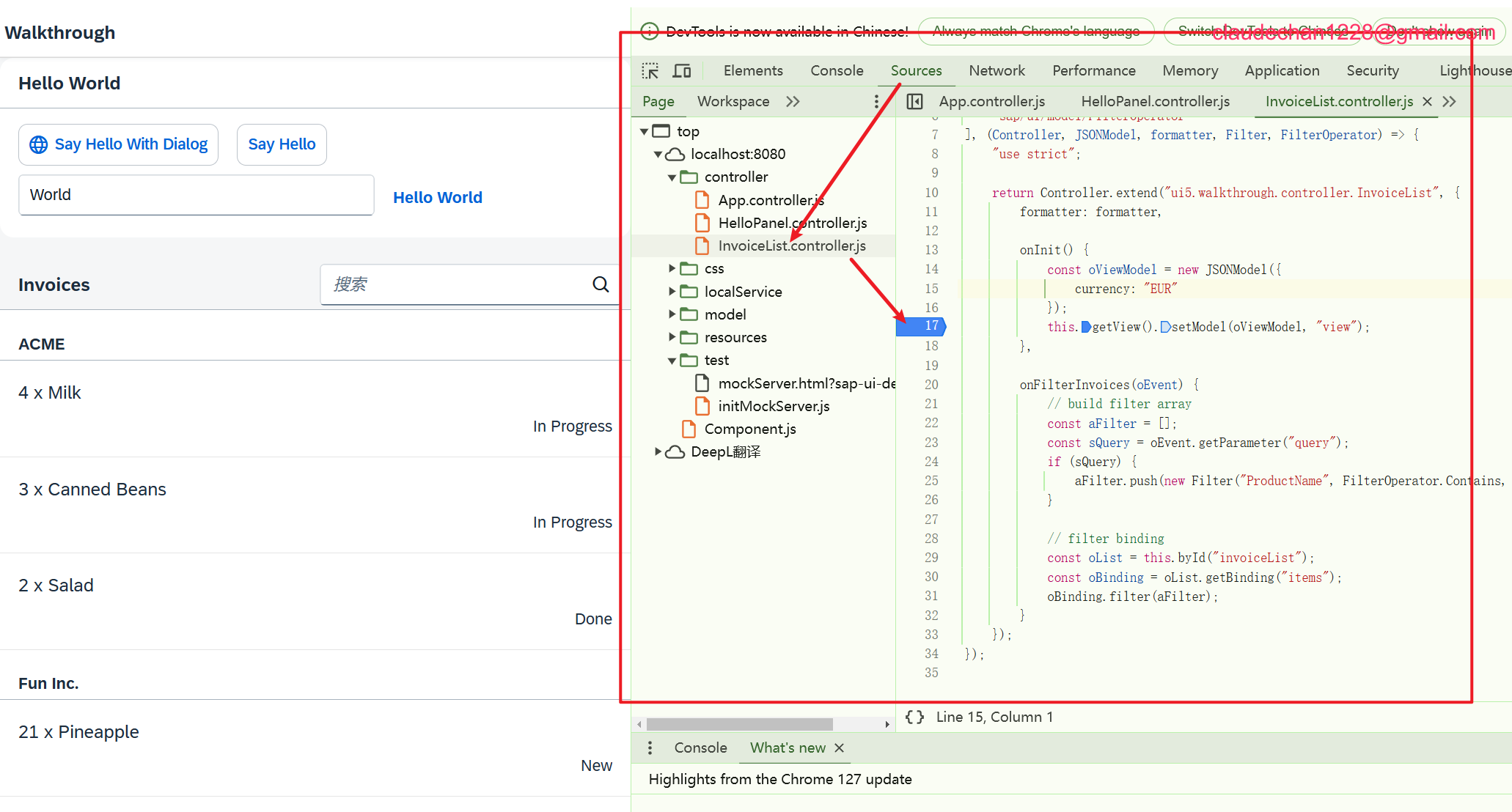Switch to the Network tab

point(997,71)
